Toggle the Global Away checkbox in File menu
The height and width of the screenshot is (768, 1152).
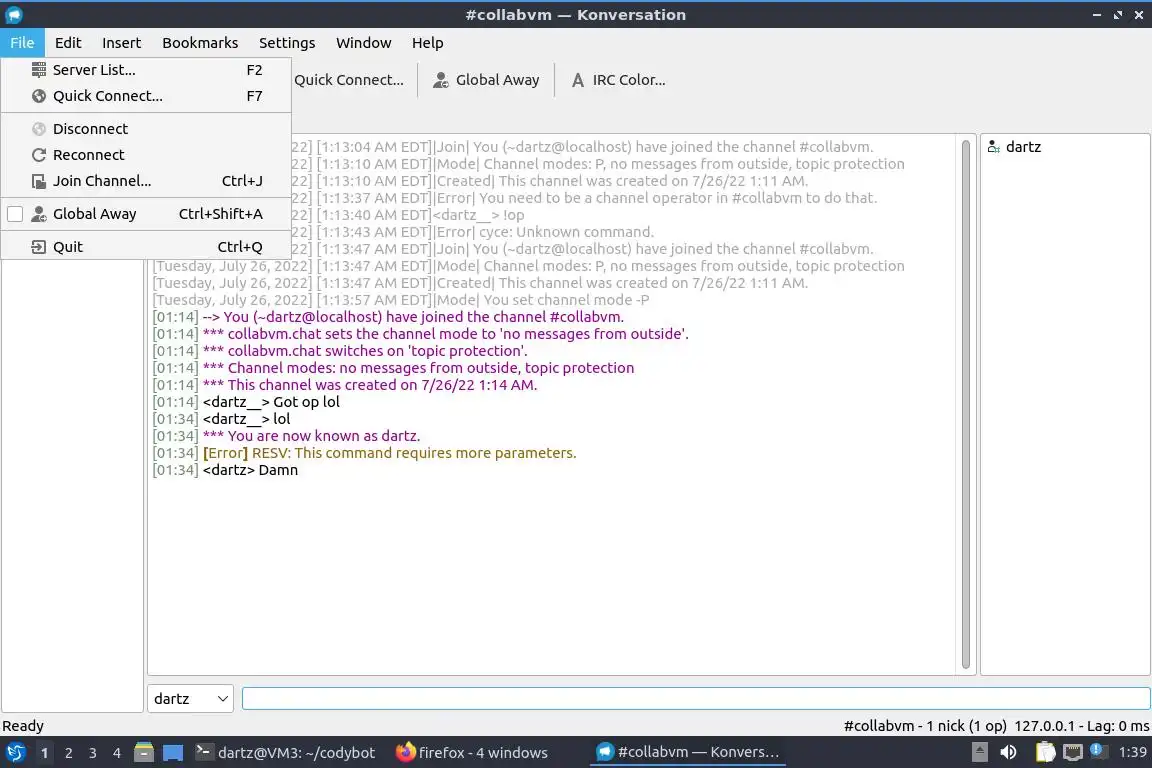[x=15, y=214]
